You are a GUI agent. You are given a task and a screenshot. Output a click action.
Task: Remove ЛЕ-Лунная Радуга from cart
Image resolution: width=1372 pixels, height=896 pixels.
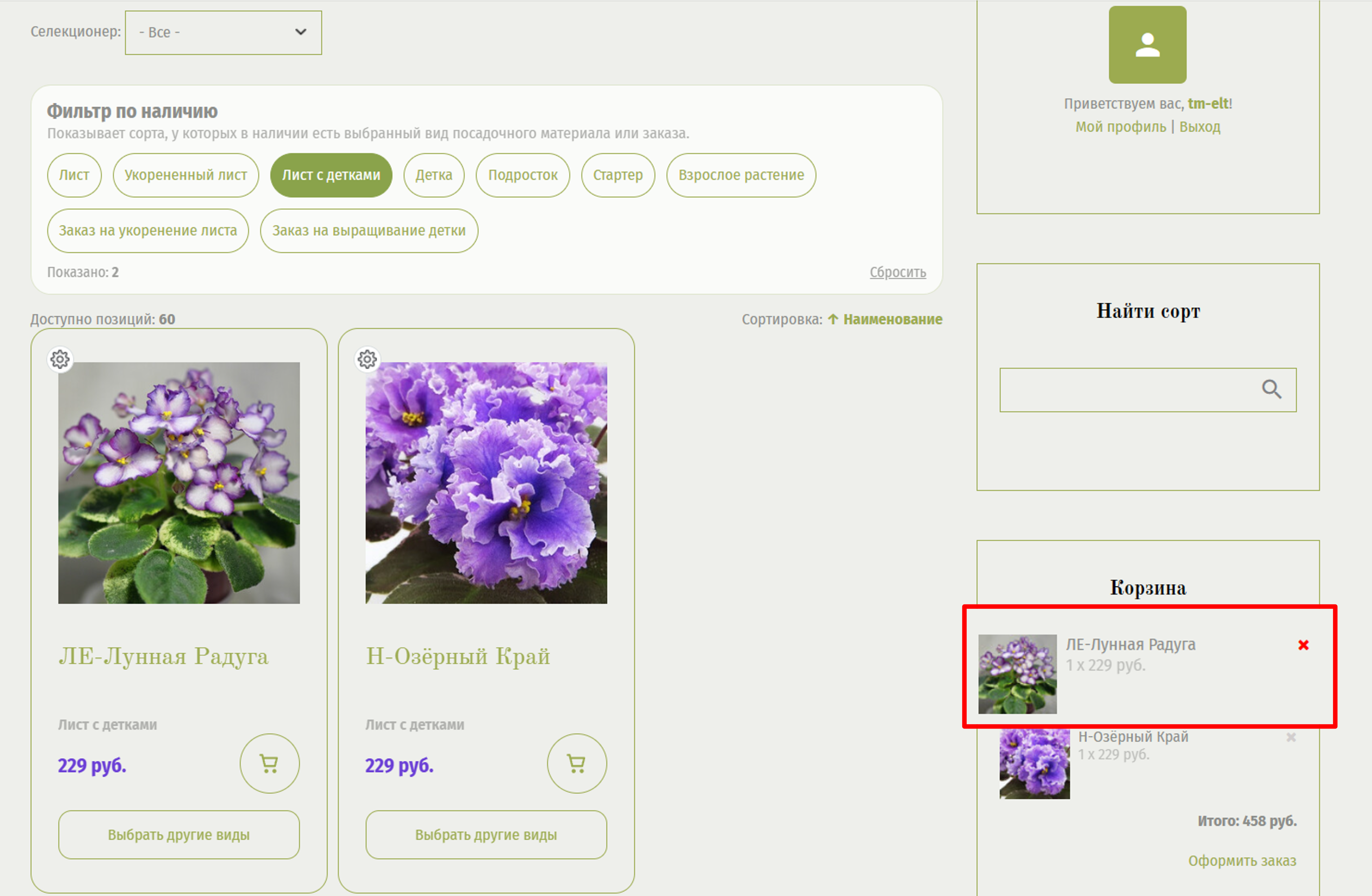[1303, 645]
